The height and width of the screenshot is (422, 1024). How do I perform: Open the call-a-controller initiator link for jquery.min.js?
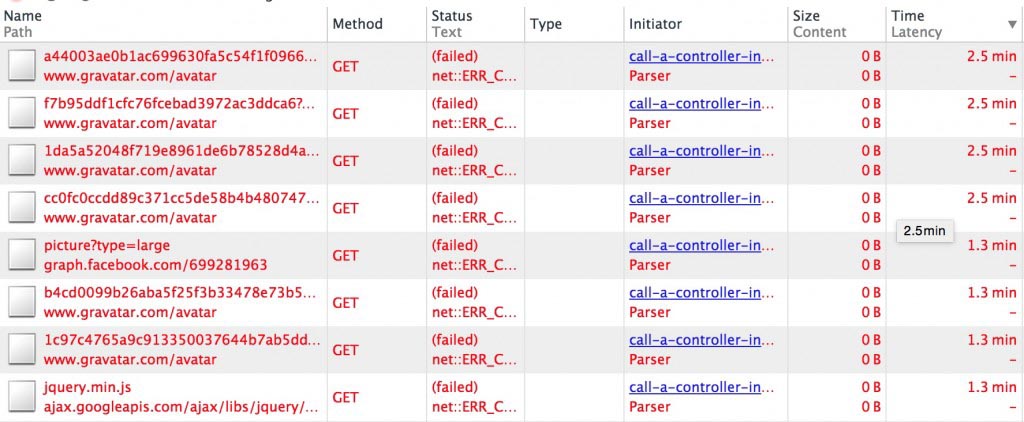click(x=701, y=388)
